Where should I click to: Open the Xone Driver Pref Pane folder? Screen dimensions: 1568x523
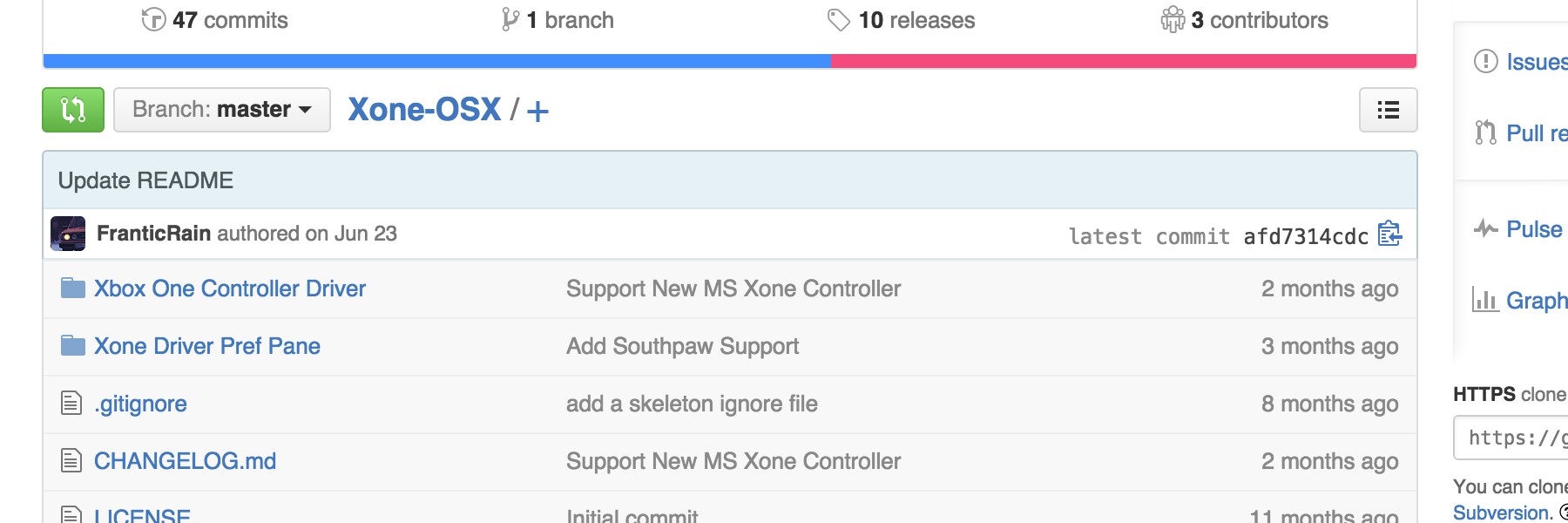tap(207, 346)
